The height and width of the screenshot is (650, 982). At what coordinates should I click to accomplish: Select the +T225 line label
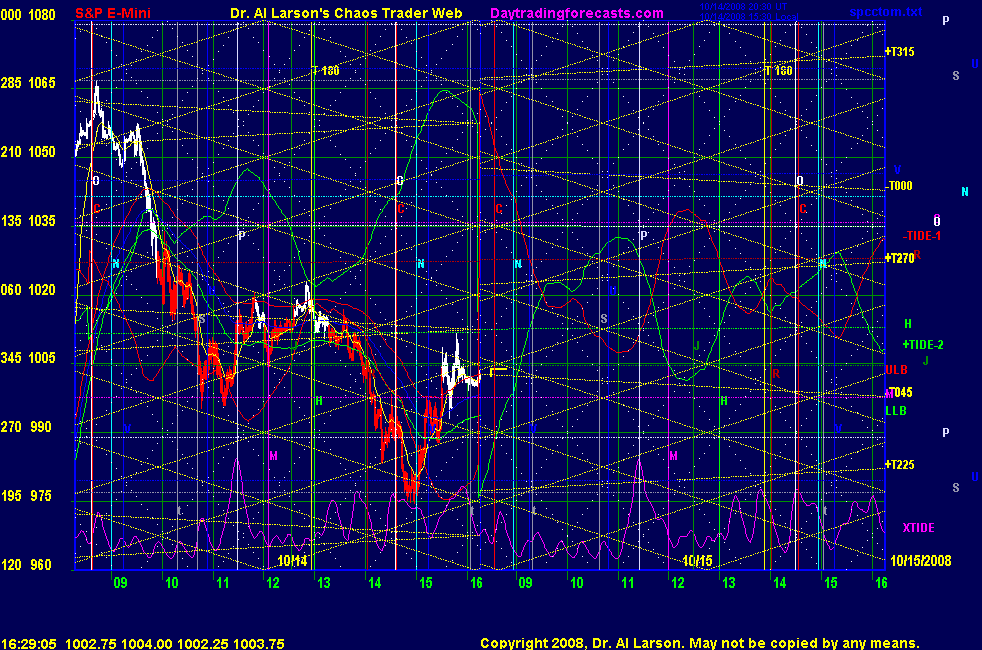900,465
